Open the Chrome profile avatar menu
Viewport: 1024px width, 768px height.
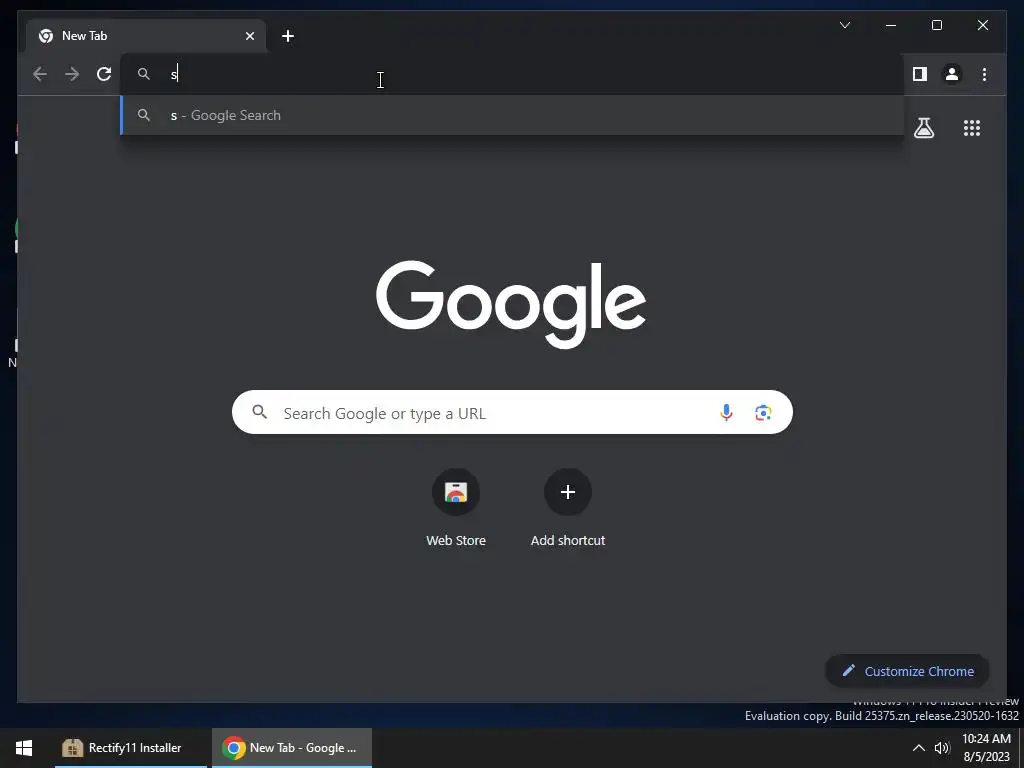tap(952, 74)
